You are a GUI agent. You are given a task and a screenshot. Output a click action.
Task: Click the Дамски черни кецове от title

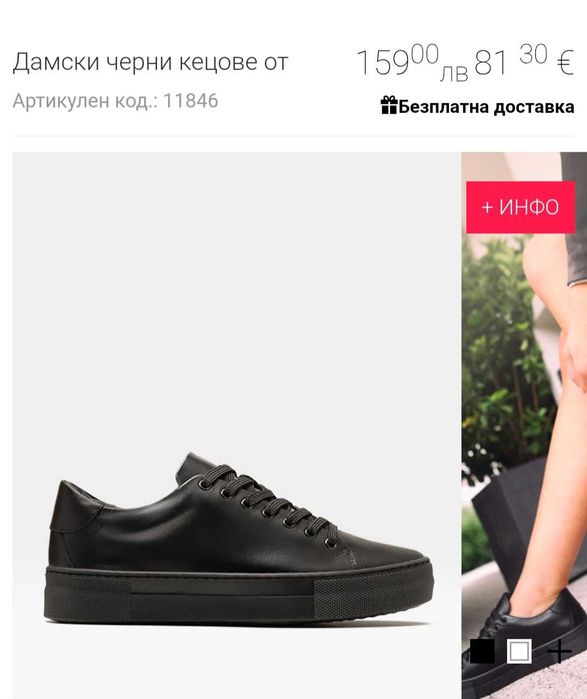[150, 62]
